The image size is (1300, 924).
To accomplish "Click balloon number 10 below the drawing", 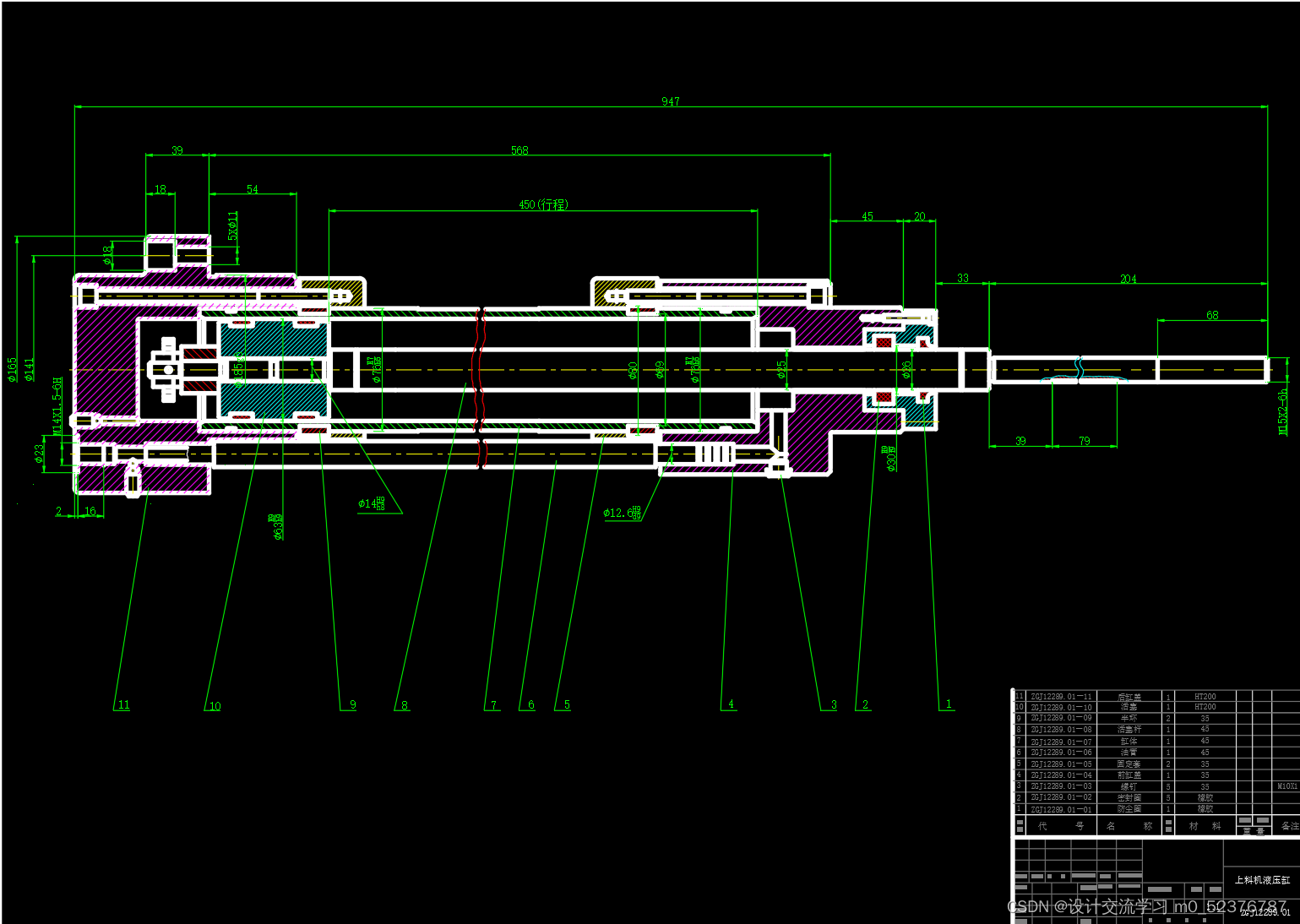I will [x=215, y=706].
